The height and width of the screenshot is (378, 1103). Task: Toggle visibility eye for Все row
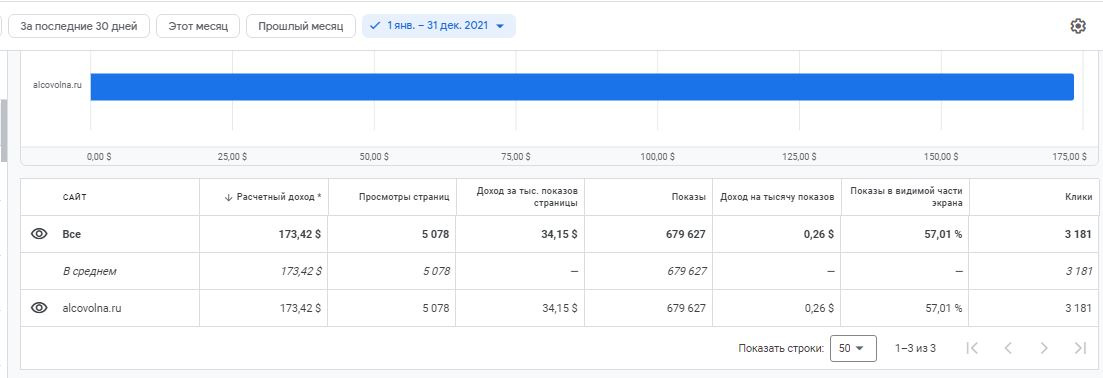pyautogui.click(x=39, y=234)
